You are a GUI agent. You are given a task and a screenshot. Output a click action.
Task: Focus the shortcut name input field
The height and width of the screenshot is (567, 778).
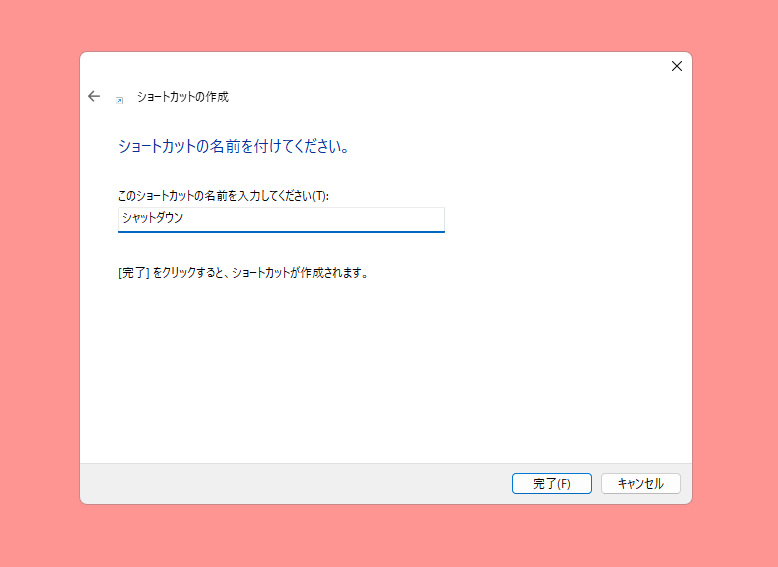click(281, 219)
